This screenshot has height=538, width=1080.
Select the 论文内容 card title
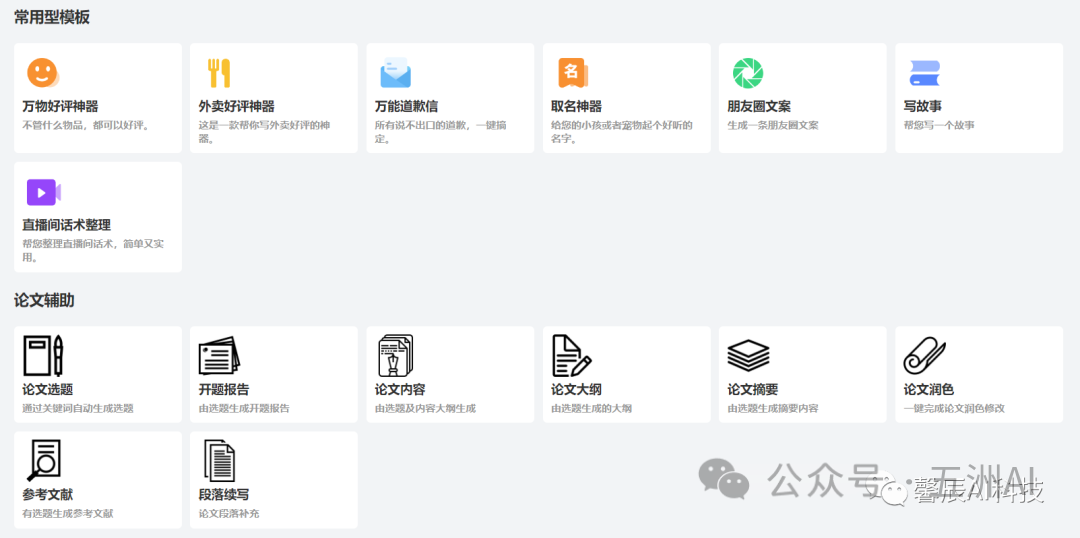(400, 389)
